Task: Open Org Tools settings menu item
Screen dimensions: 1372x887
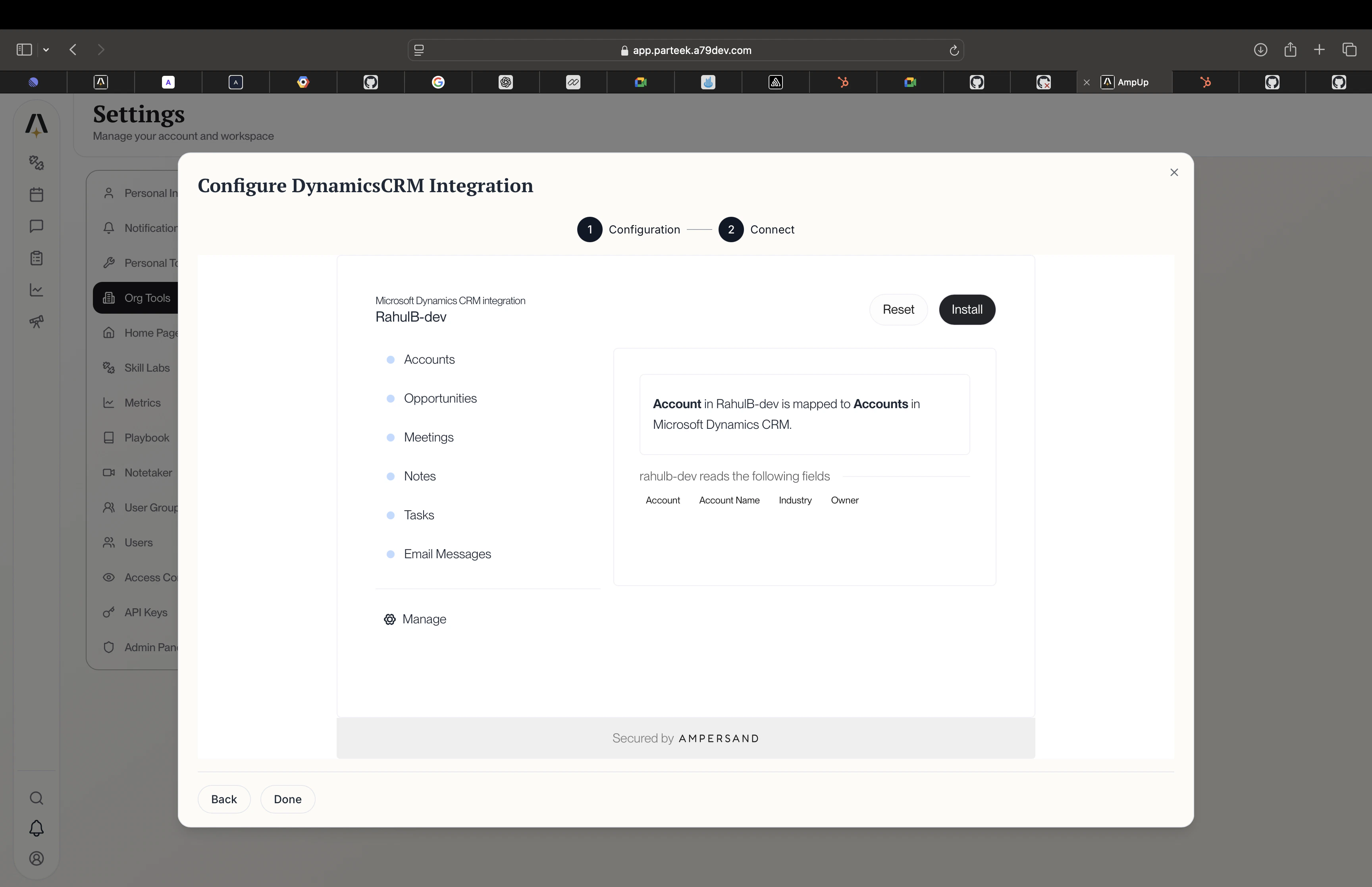Action: click(136, 298)
